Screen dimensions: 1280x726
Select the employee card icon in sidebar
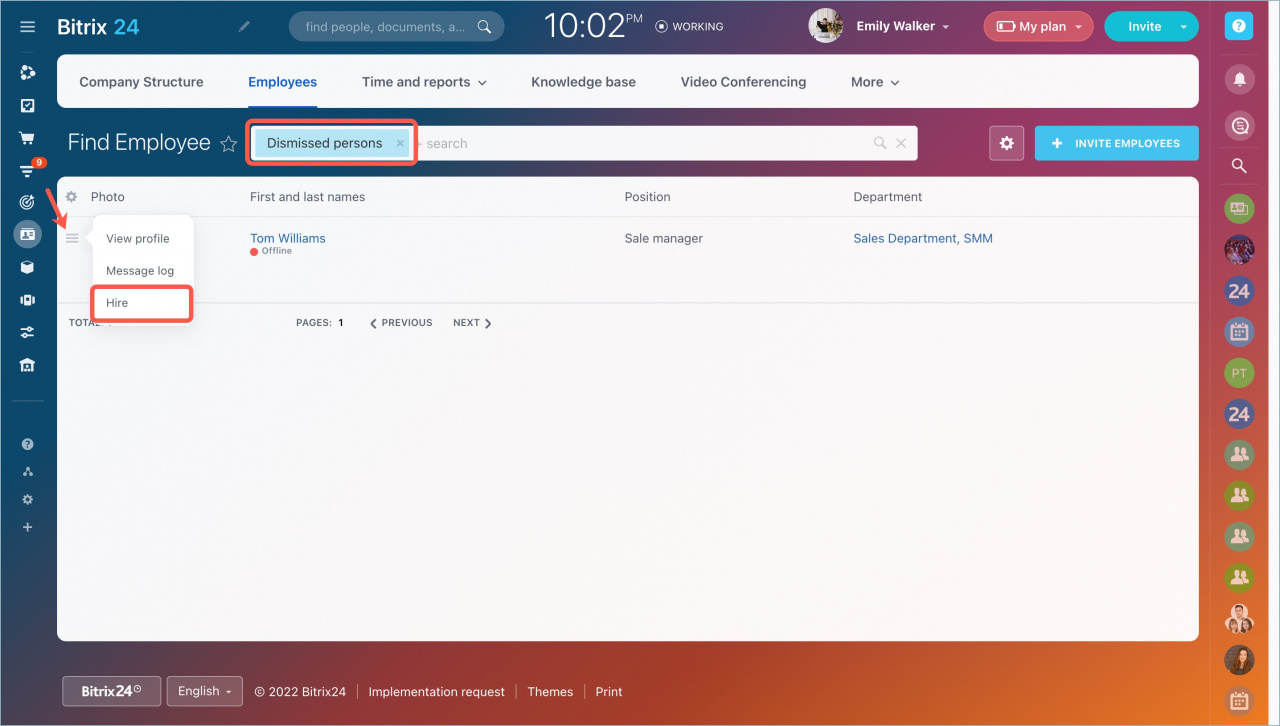coord(27,234)
